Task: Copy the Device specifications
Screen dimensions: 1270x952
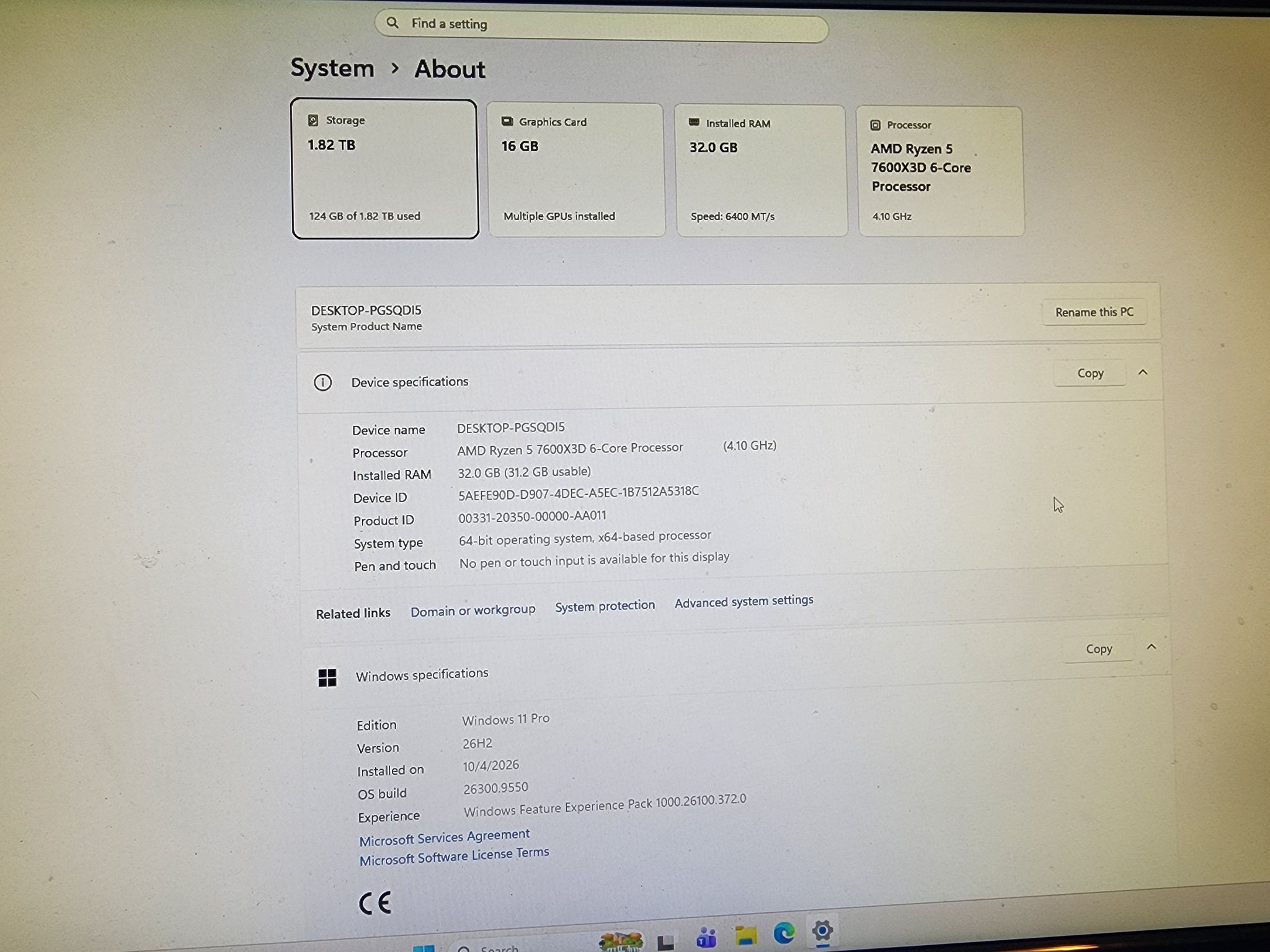Action: tap(1090, 373)
